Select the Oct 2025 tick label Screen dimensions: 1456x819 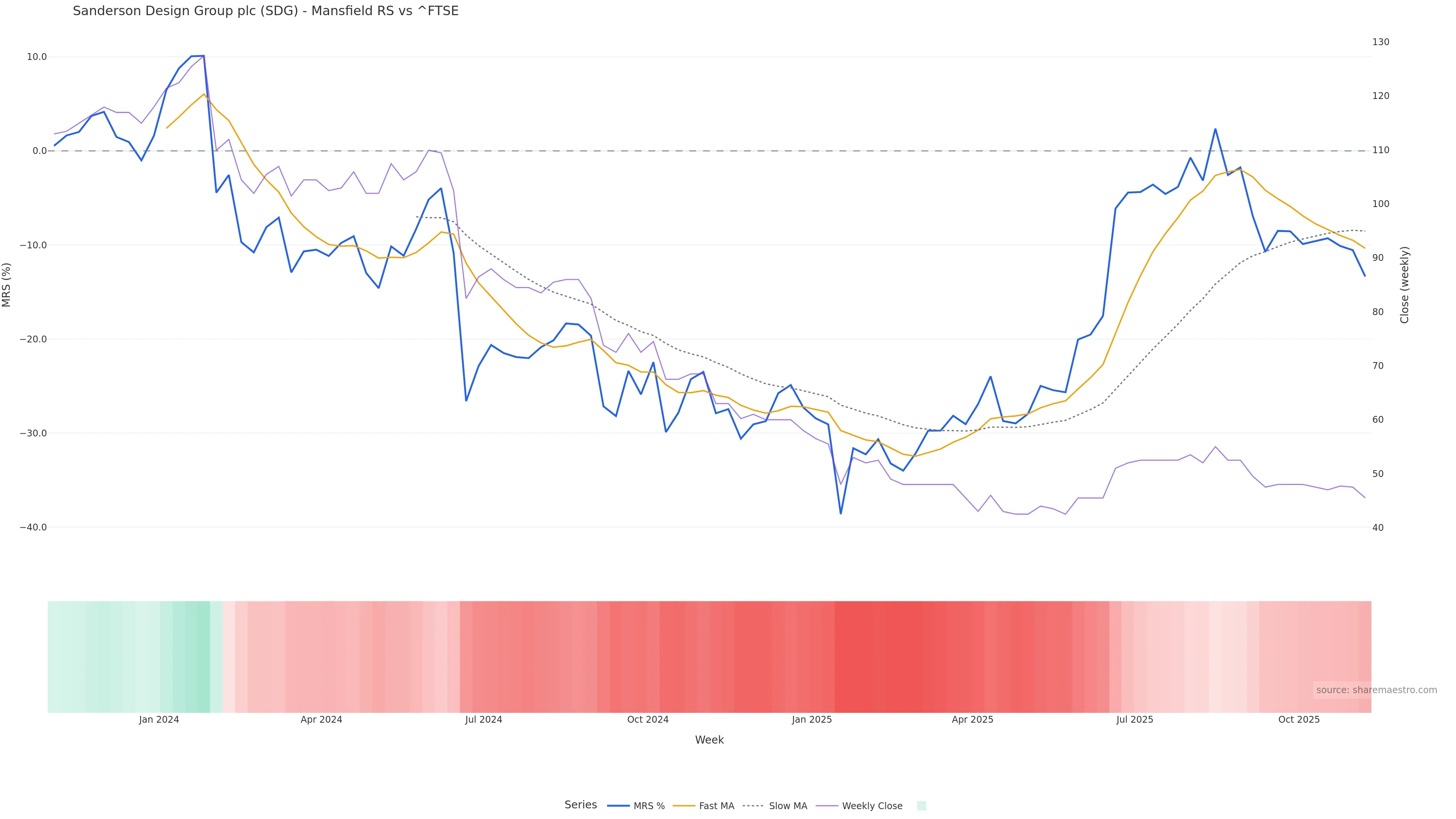pos(1299,720)
